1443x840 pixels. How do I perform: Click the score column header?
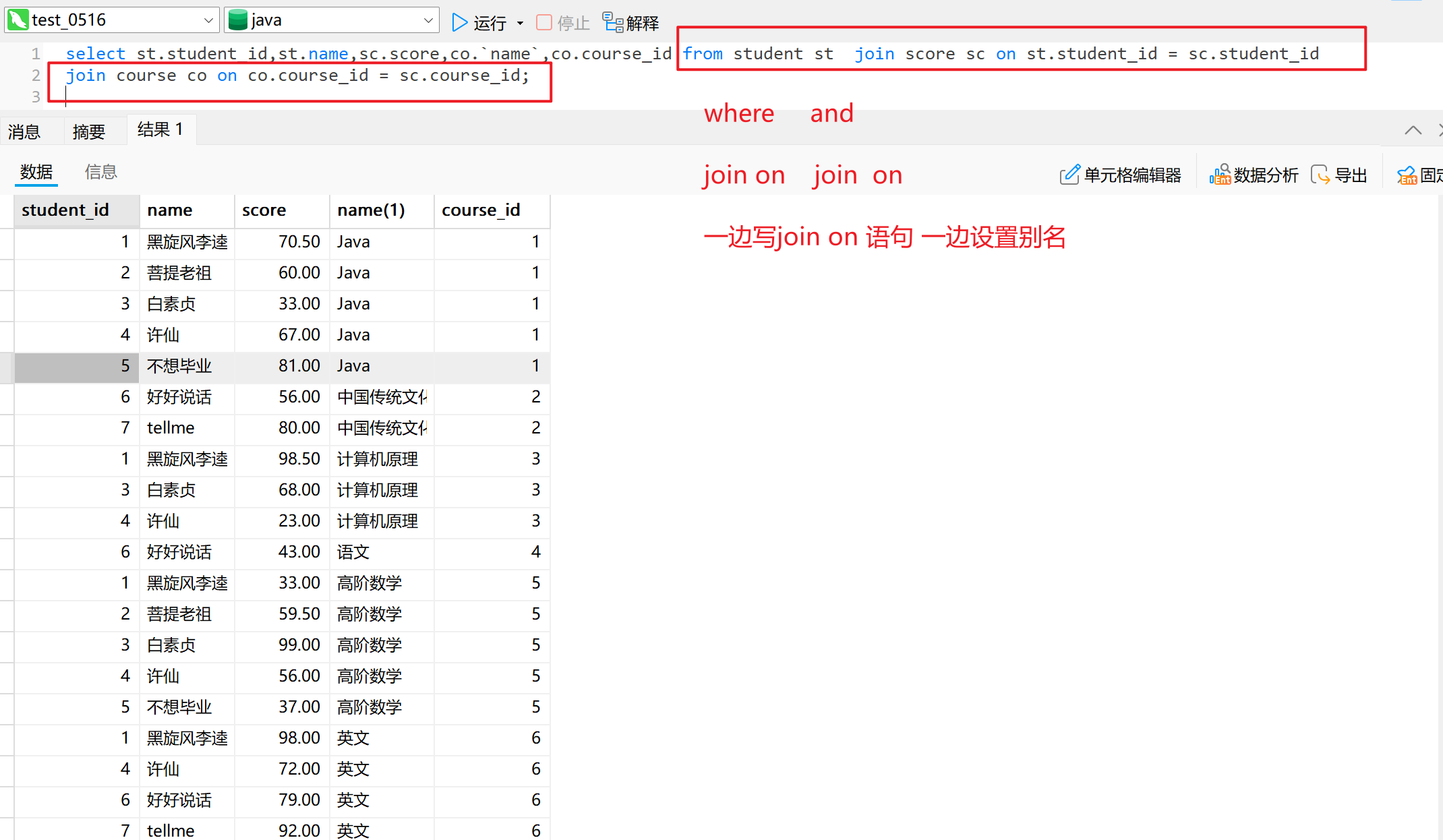click(264, 210)
